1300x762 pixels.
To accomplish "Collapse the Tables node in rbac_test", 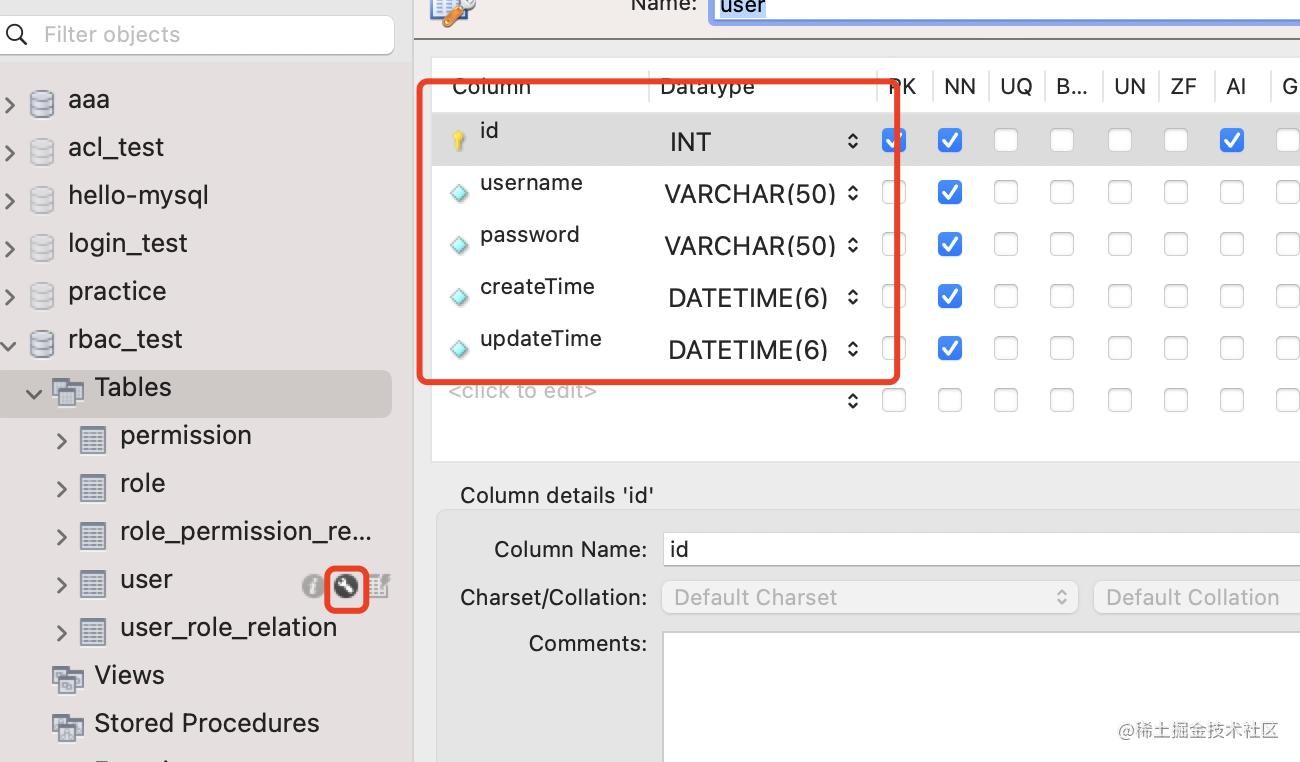I will click(35, 394).
